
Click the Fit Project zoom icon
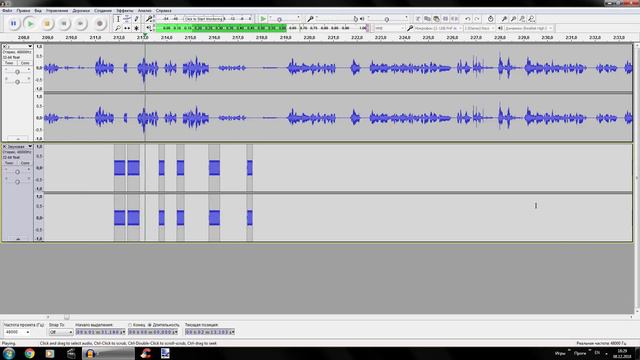pos(531,19)
